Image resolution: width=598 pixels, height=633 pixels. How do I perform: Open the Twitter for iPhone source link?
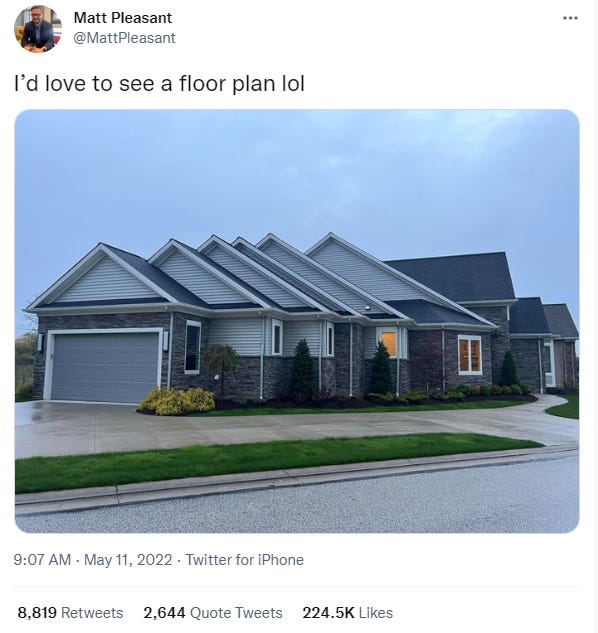[x=244, y=560]
